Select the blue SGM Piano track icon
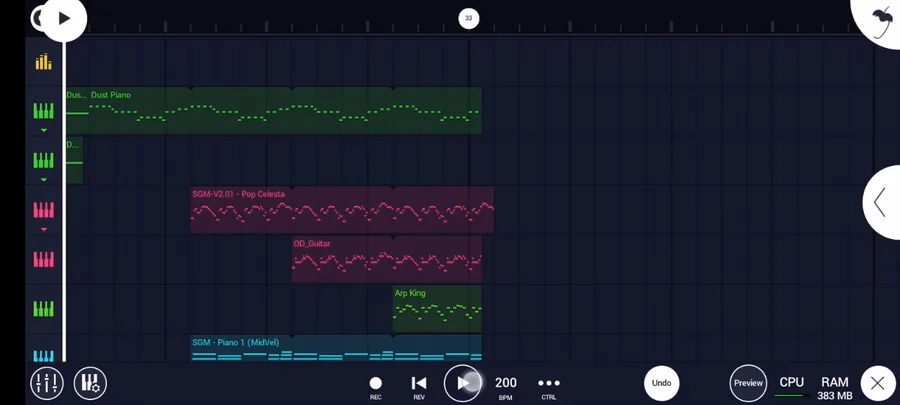Image resolution: width=900 pixels, height=405 pixels. tap(44, 356)
